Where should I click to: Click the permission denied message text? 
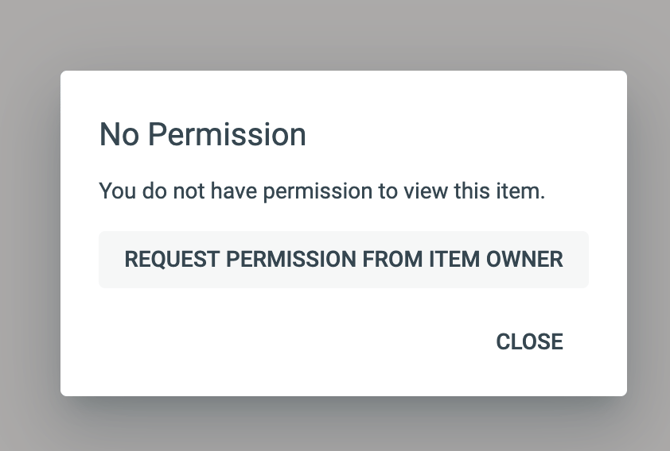[322, 191]
